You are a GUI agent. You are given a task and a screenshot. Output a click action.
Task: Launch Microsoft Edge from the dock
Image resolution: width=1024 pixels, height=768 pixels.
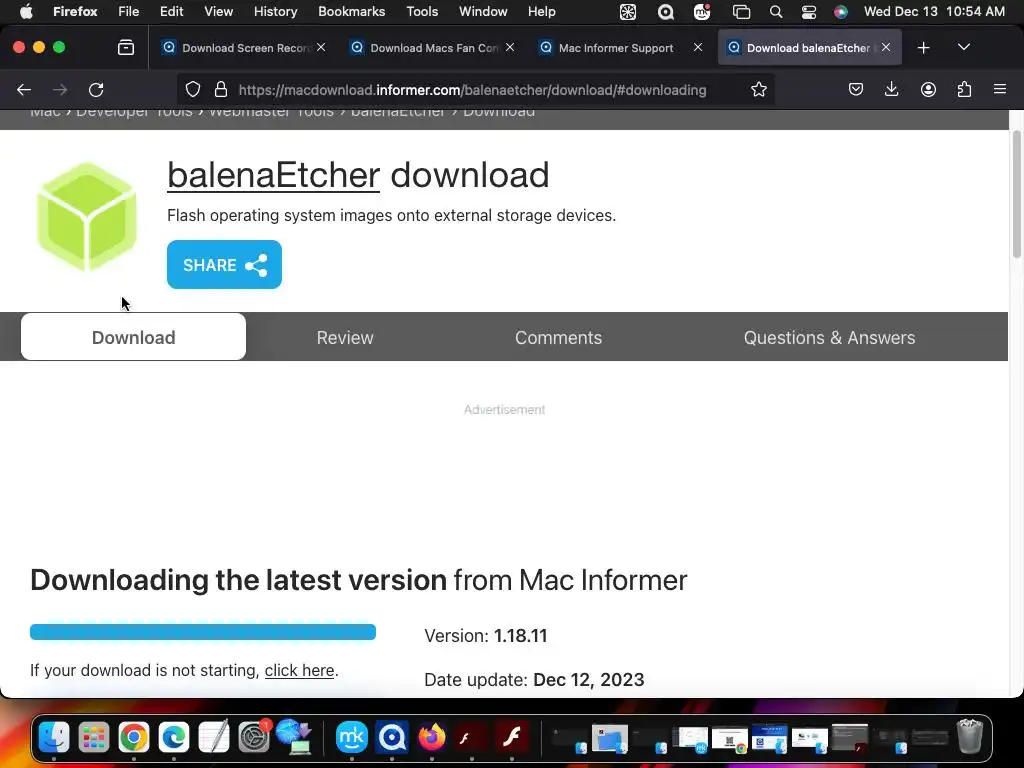click(x=174, y=737)
